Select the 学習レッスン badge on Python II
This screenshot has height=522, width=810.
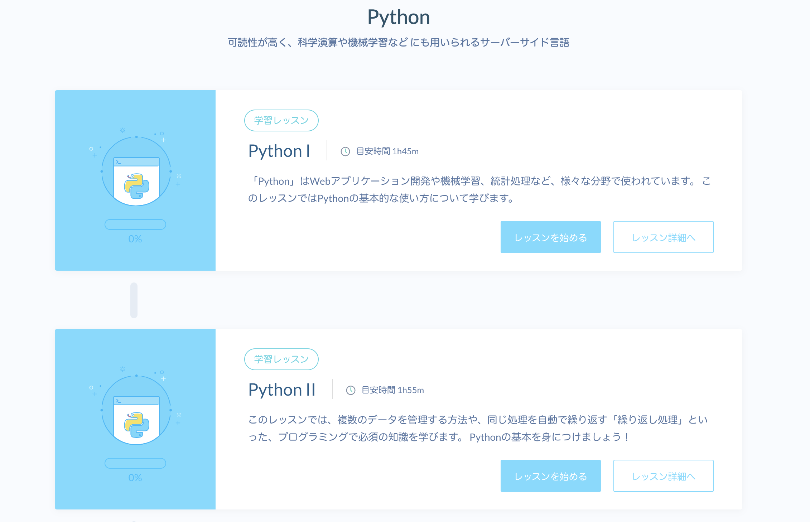(281, 359)
